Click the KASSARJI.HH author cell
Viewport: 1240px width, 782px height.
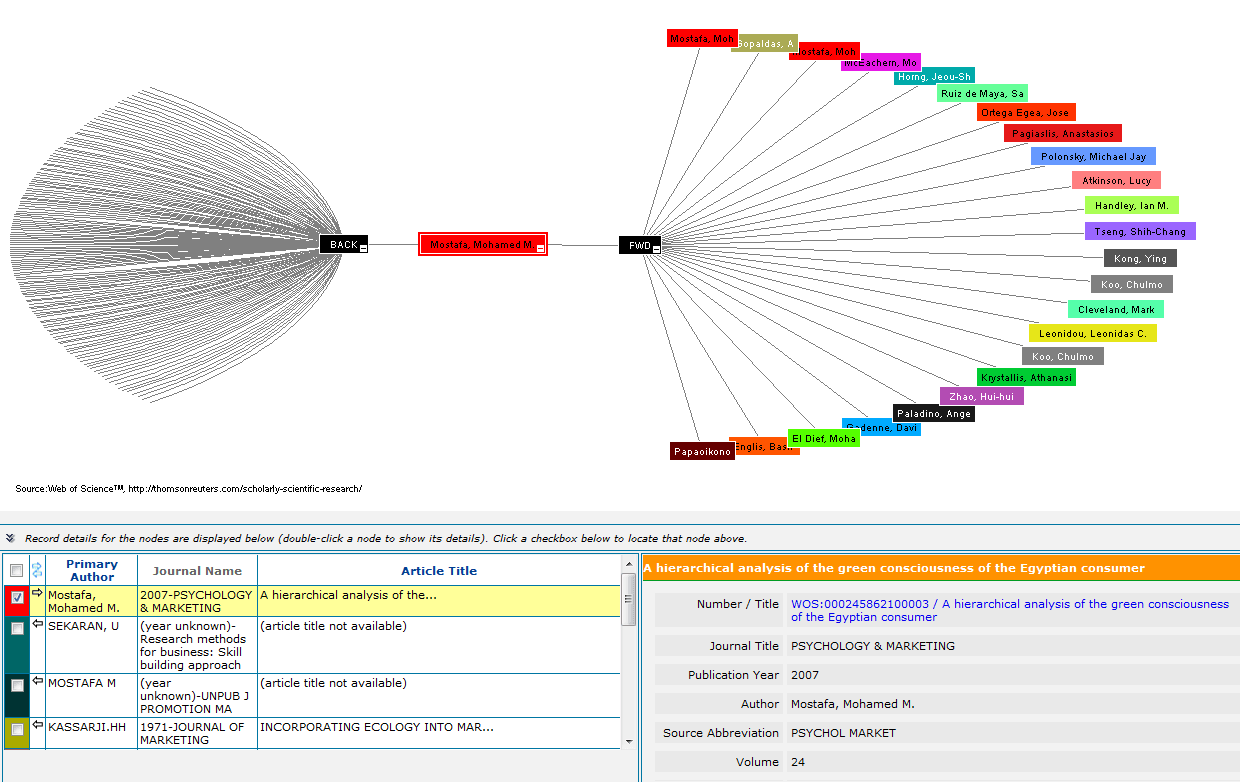click(x=91, y=733)
